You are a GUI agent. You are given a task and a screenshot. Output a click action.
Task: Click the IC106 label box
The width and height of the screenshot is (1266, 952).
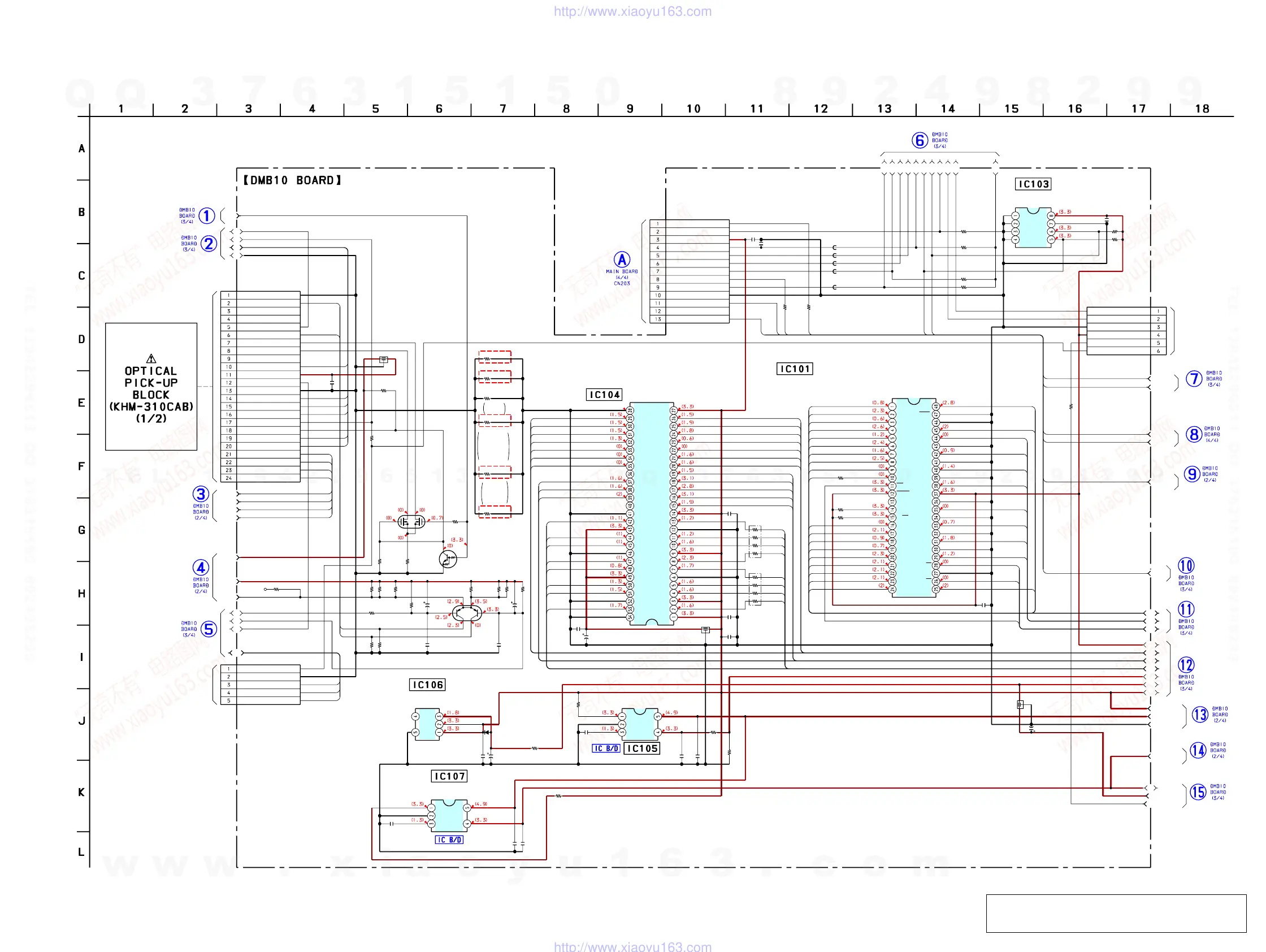427,685
